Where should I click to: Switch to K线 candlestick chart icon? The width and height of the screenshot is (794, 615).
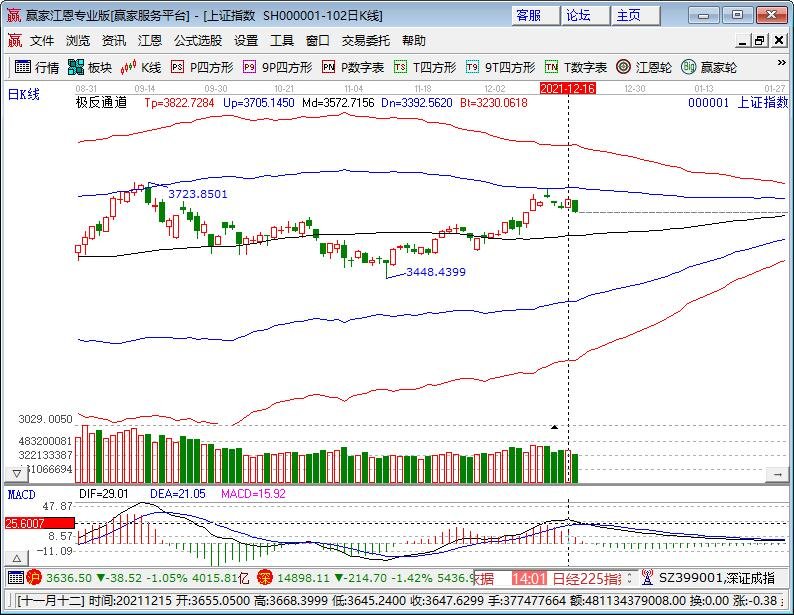(129, 67)
